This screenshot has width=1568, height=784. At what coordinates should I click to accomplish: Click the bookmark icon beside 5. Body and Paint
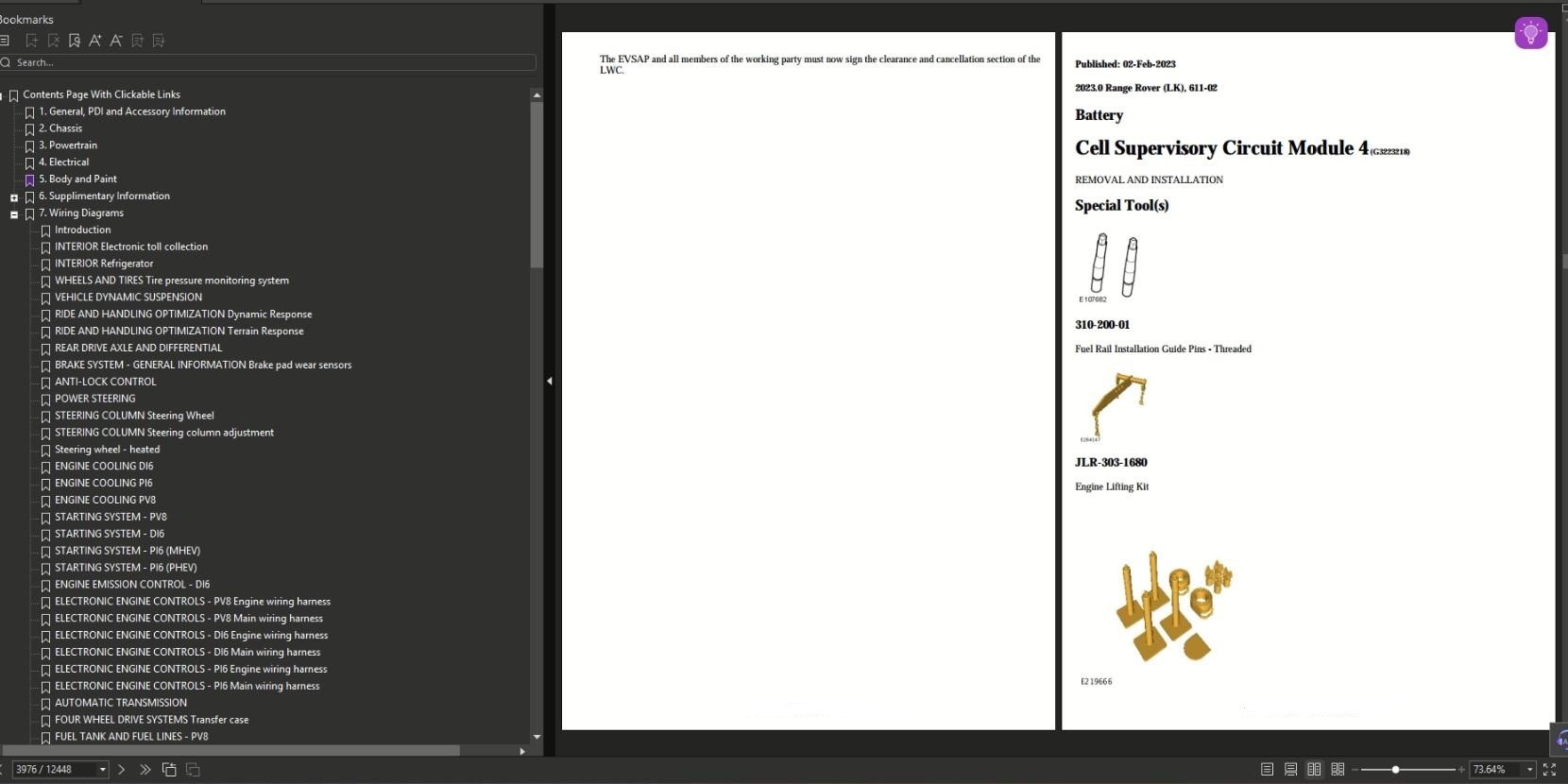29,179
